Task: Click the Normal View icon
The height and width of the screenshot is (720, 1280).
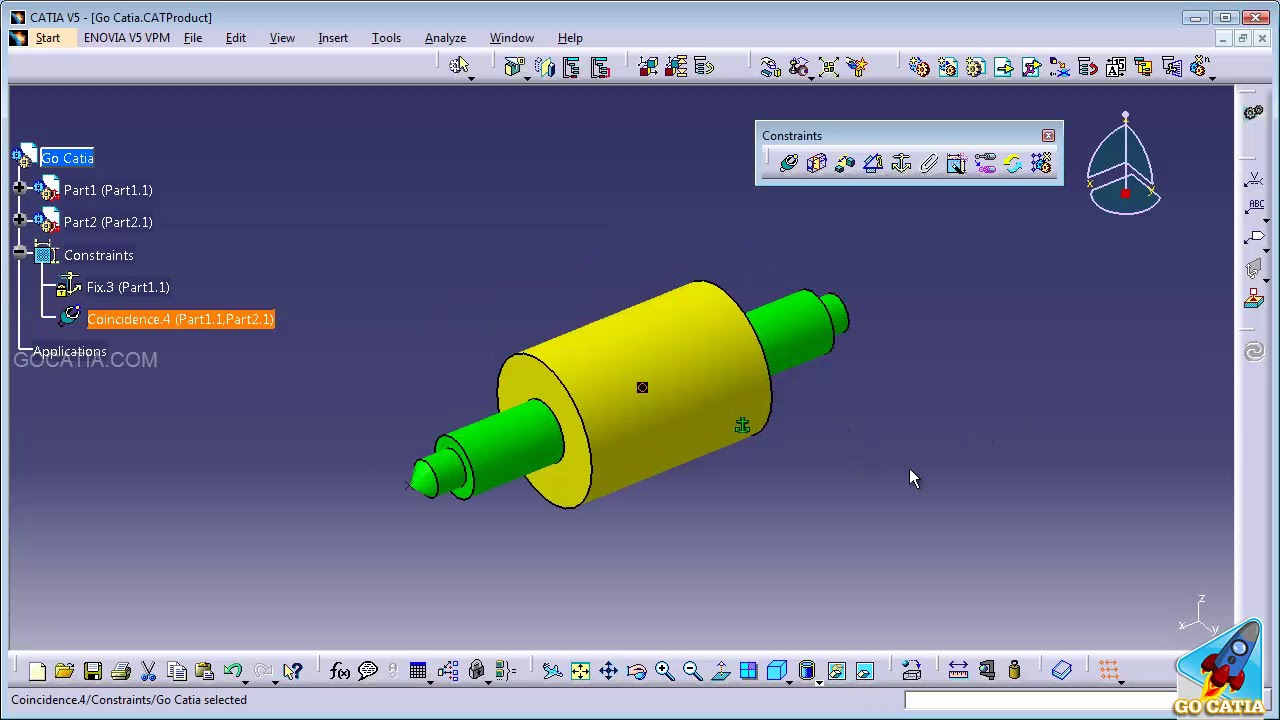Action: pos(720,671)
